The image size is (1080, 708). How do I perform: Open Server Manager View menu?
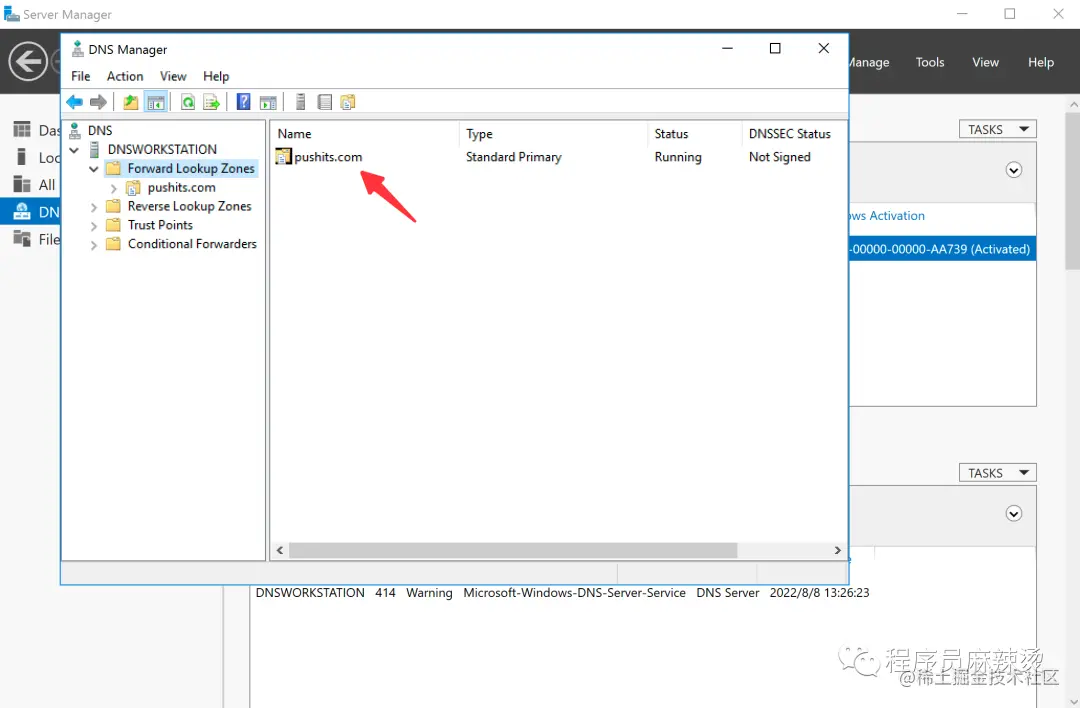click(985, 62)
